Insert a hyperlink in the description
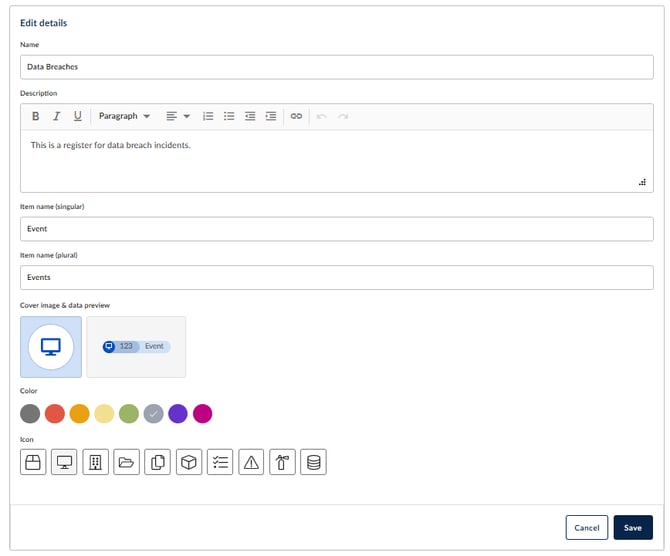670x556 pixels. coord(296,116)
